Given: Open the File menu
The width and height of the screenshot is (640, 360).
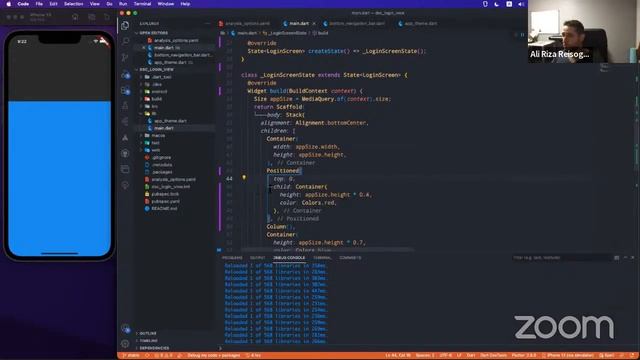Looking at the screenshot, I should tap(39, 4).
